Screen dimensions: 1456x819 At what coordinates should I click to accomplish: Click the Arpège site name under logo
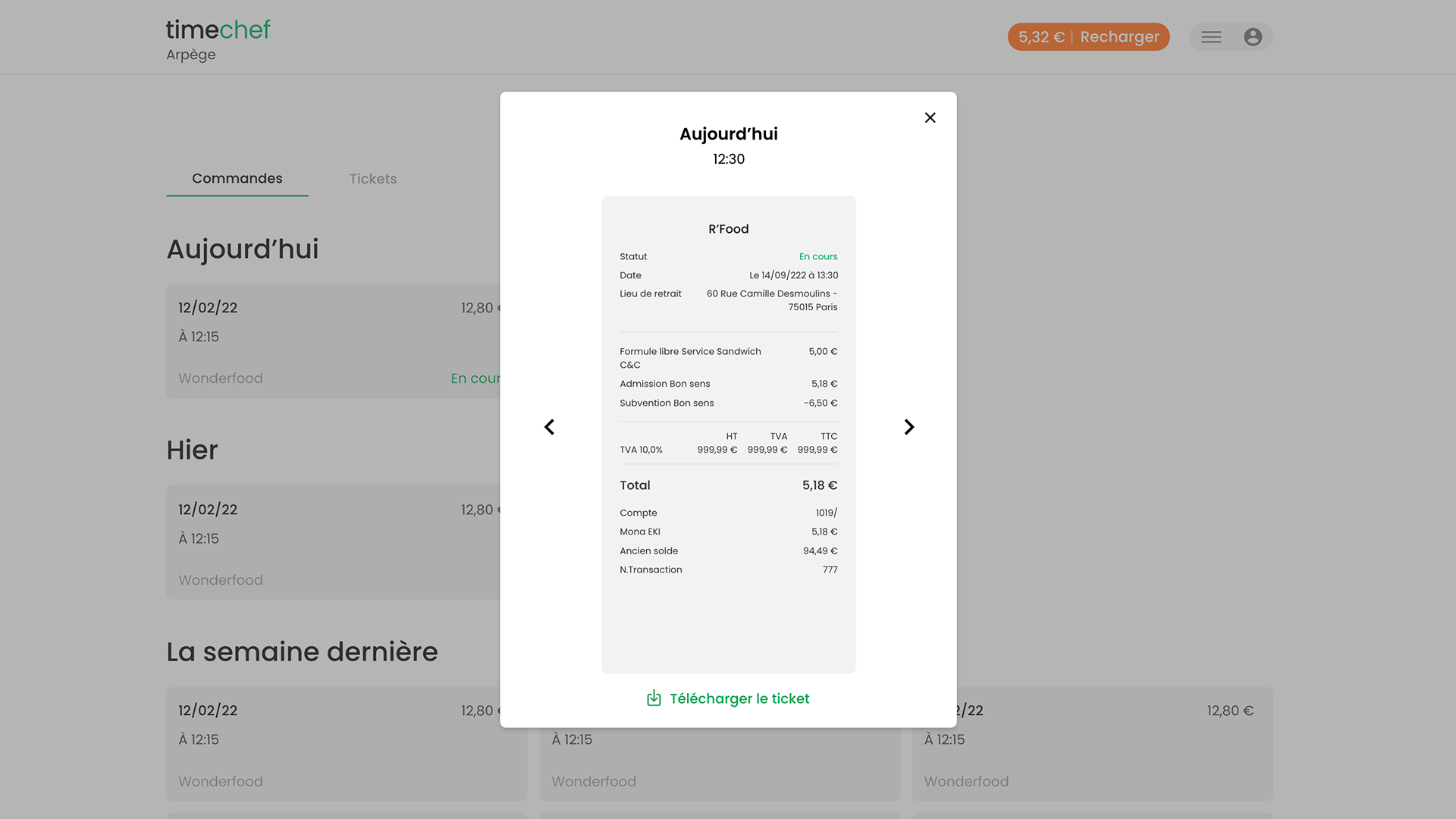[191, 55]
